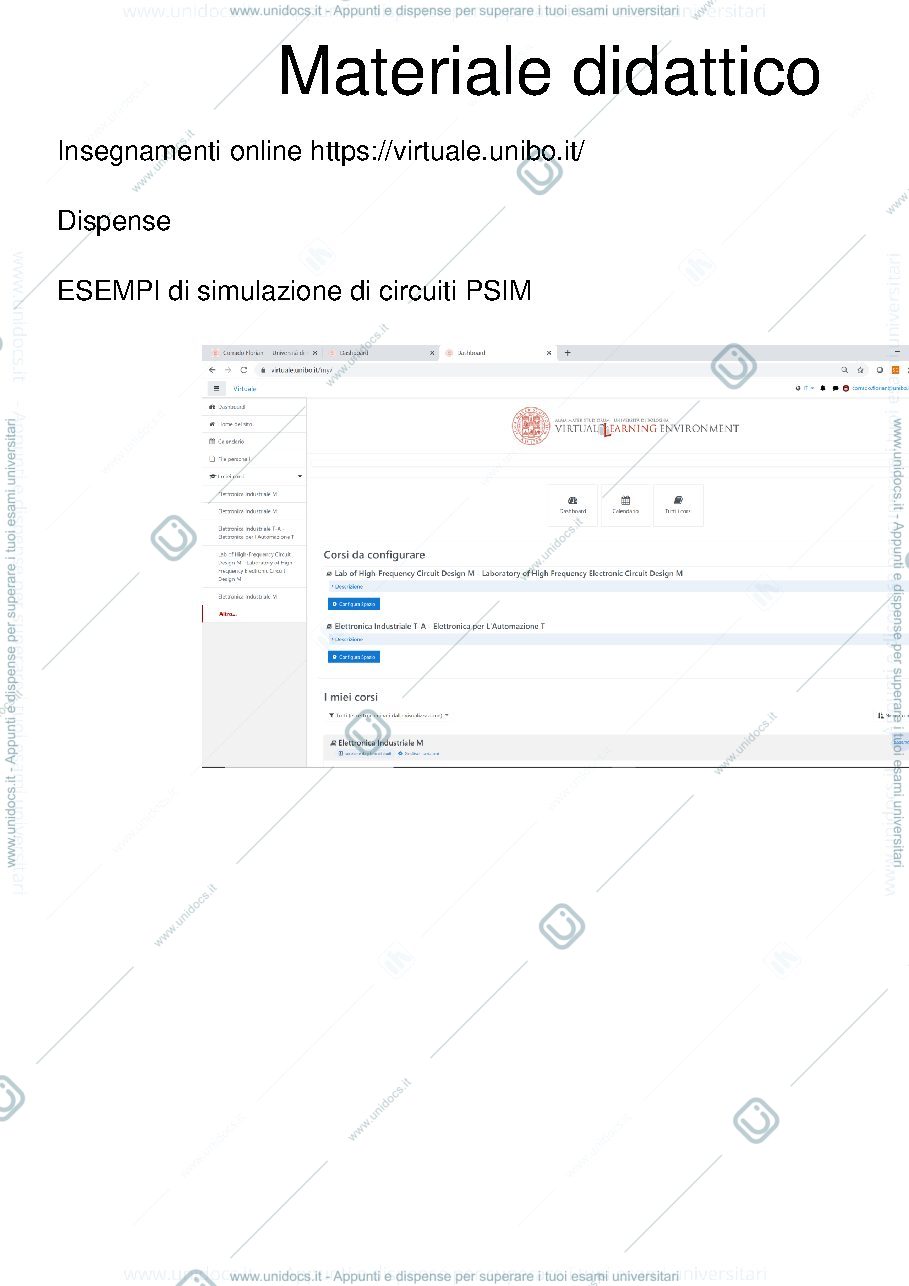909x1286 pixels.
Task: Click the Tutti i corsi shortcut card
Action: click(x=678, y=505)
